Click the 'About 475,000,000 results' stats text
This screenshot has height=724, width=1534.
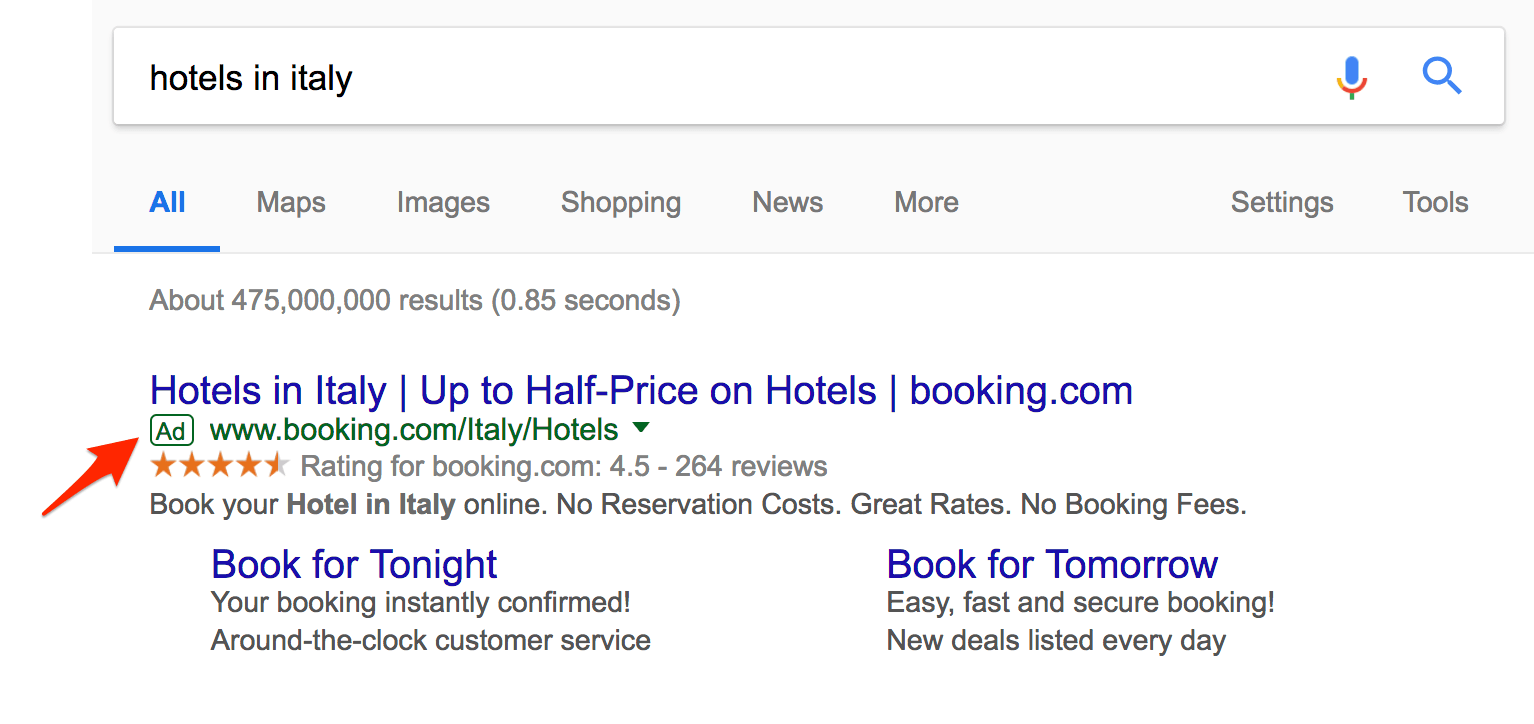click(x=414, y=300)
